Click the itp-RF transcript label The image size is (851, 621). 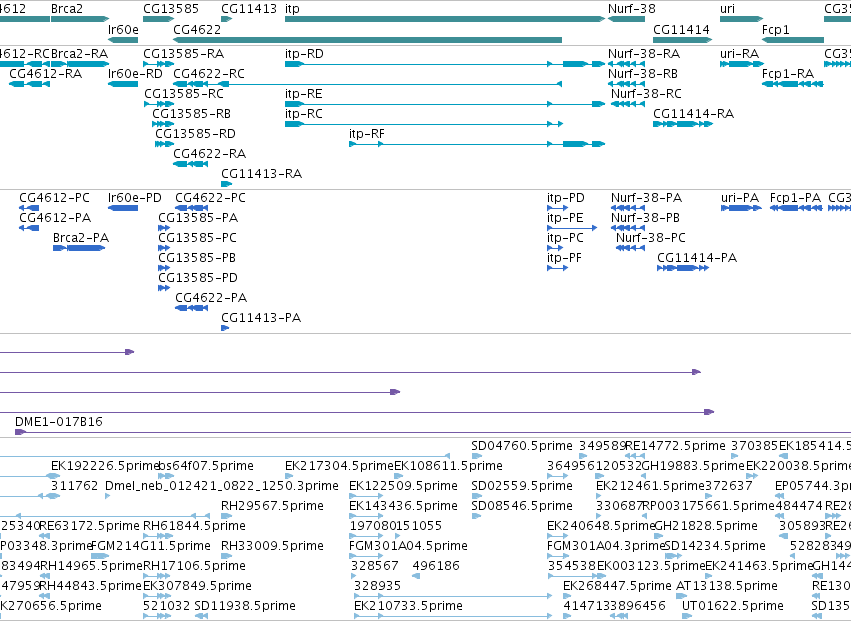tap(366, 134)
